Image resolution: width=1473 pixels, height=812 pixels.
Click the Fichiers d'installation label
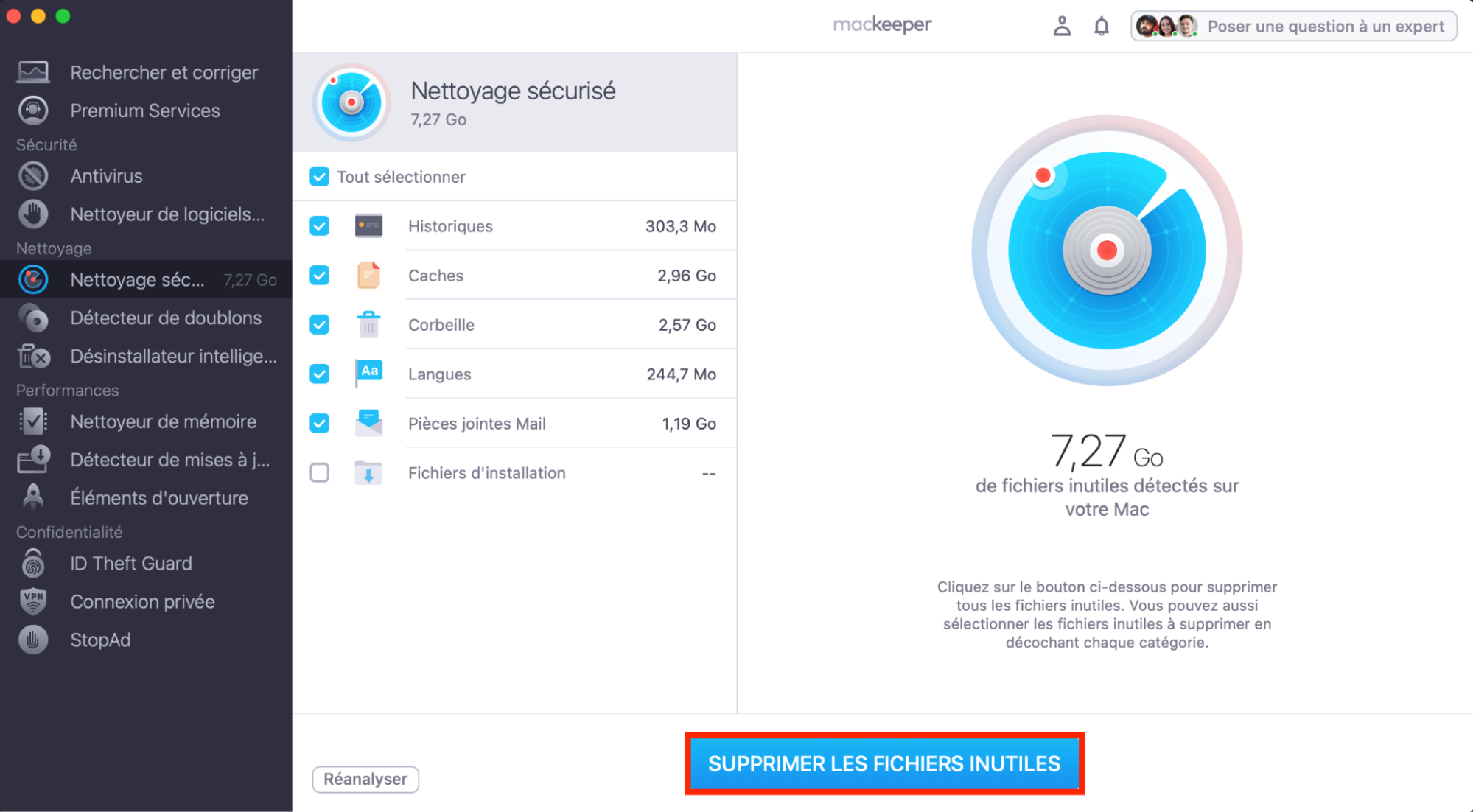[x=486, y=473]
